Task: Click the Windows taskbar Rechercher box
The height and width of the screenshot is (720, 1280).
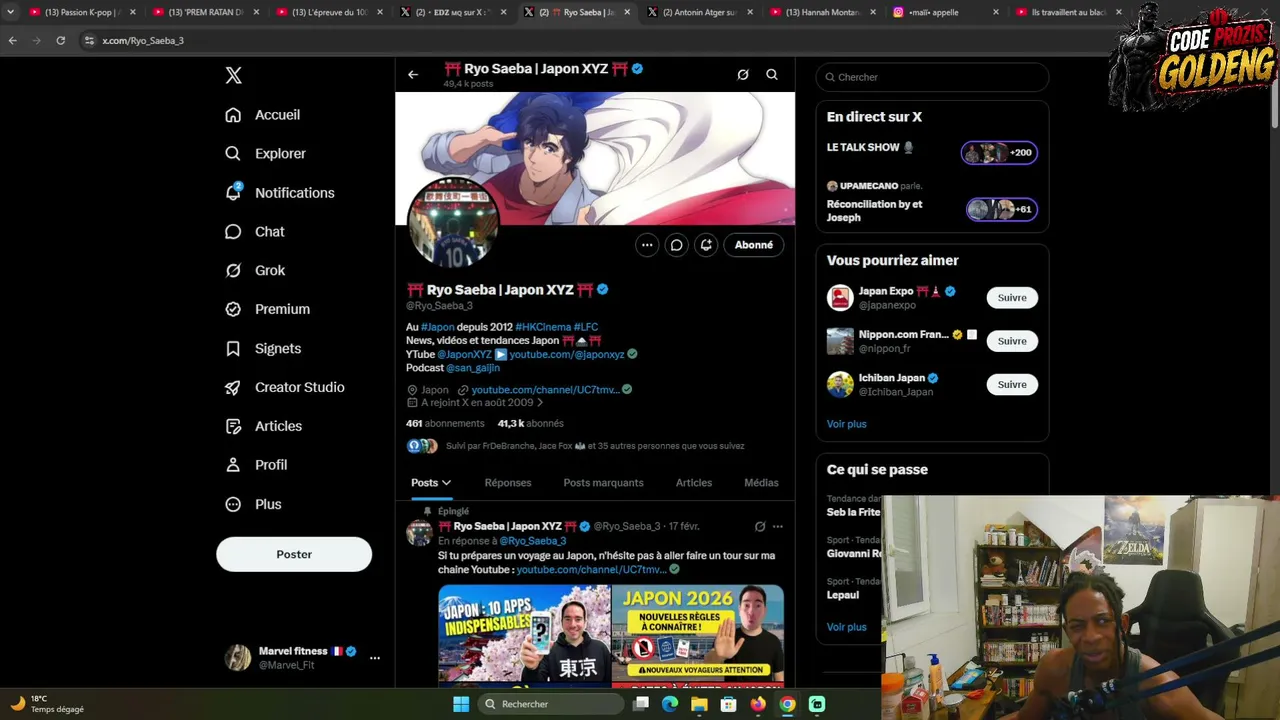Action: (551, 704)
